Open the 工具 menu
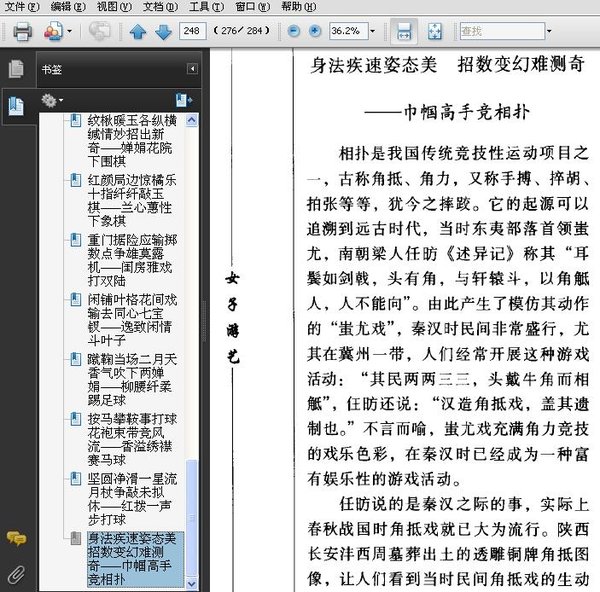This screenshot has width=600, height=592. (206, 7)
